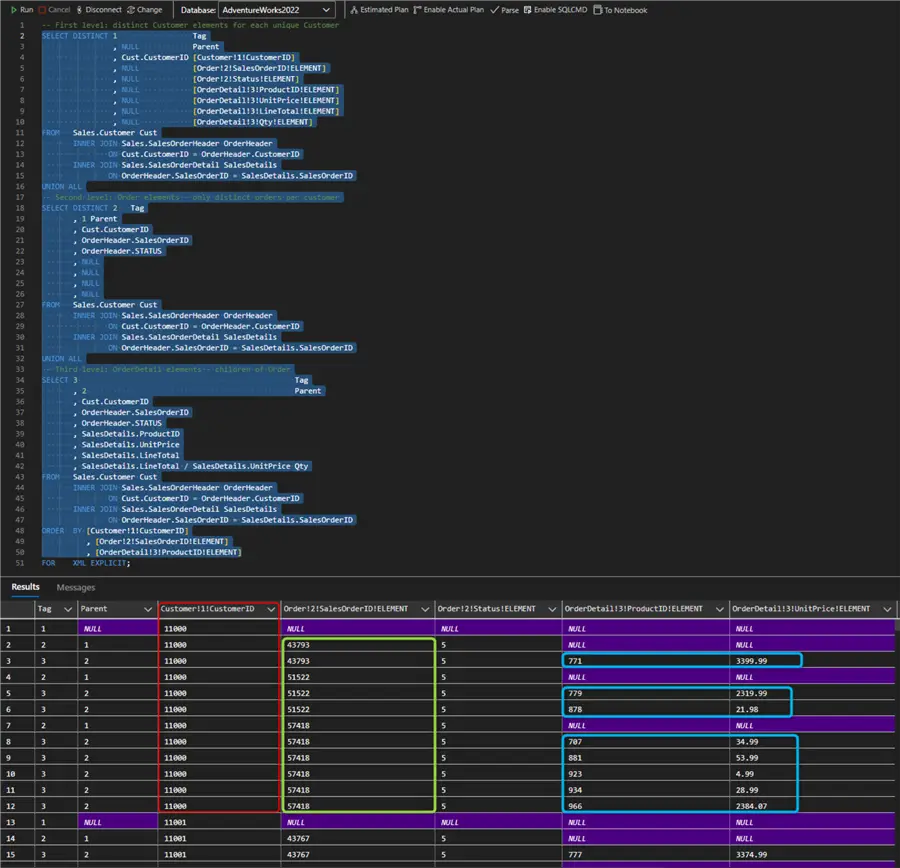Expand Customer!1!CustomerID column dropdown arrow
This screenshot has height=868, width=900.
[270, 609]
